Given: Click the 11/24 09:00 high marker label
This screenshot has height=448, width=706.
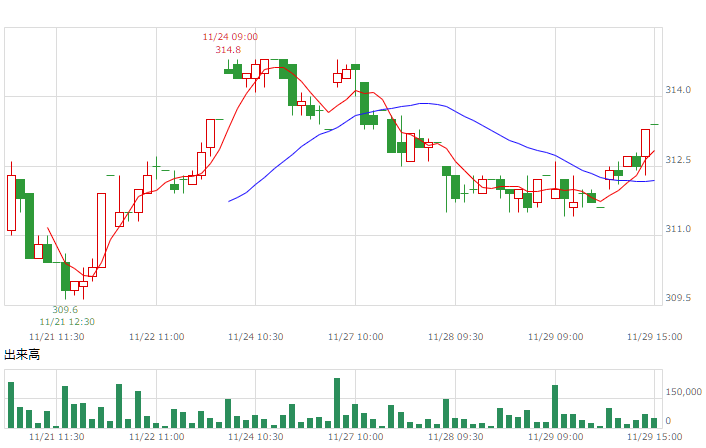Looking at the screenshot, I should [x=230, y=37].
